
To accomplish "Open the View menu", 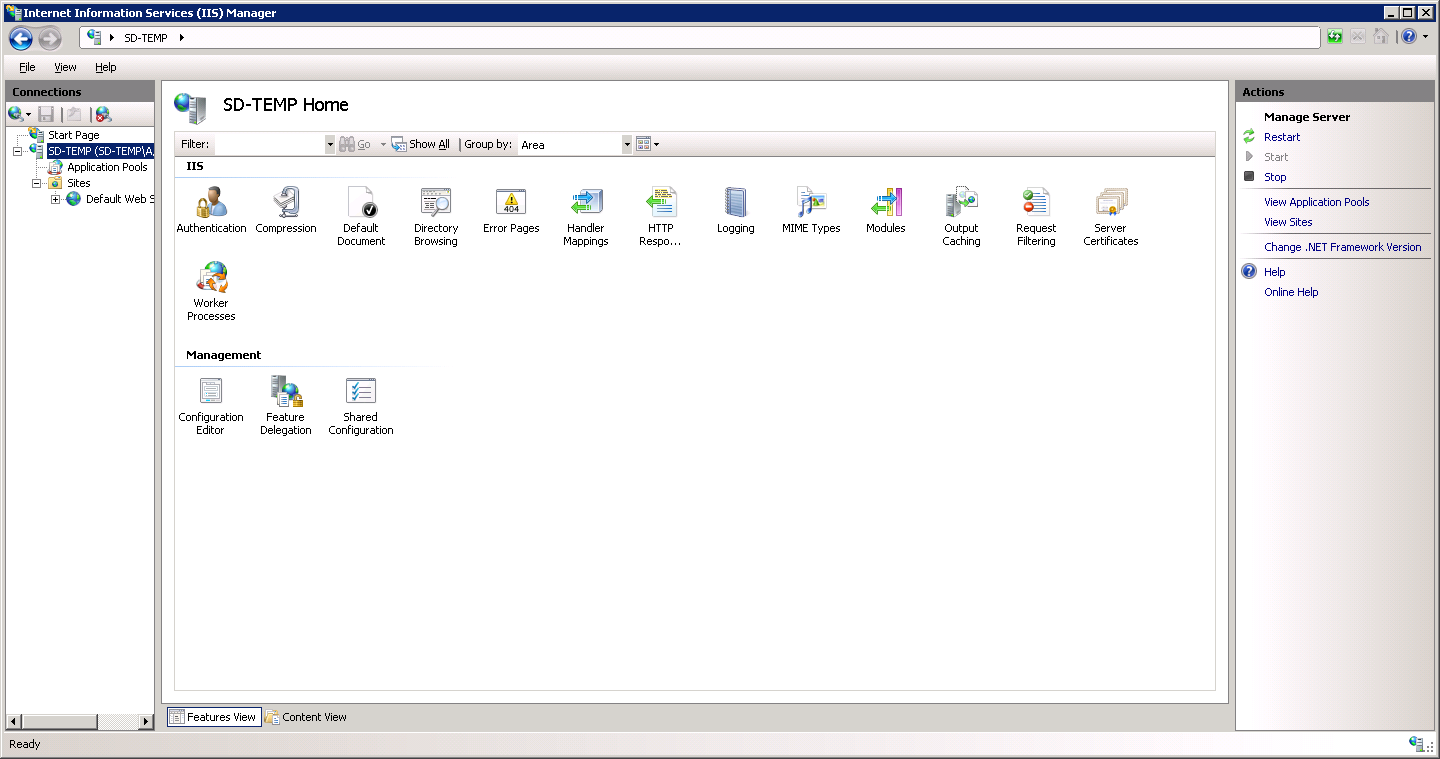I will click(x=65, y=67).
